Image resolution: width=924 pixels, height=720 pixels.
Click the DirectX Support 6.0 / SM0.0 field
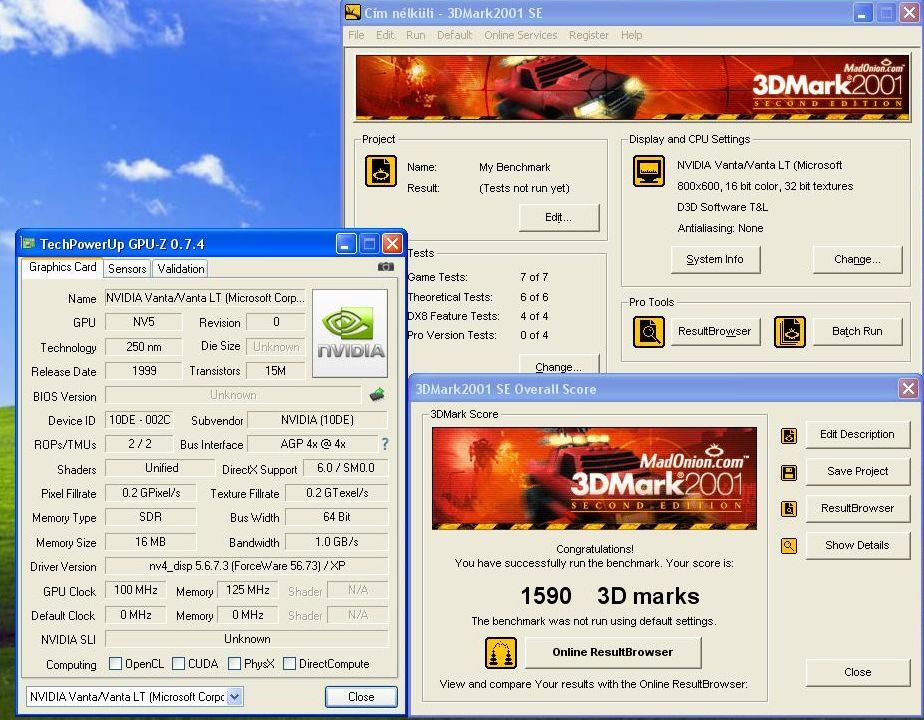[x=346, y=468]
